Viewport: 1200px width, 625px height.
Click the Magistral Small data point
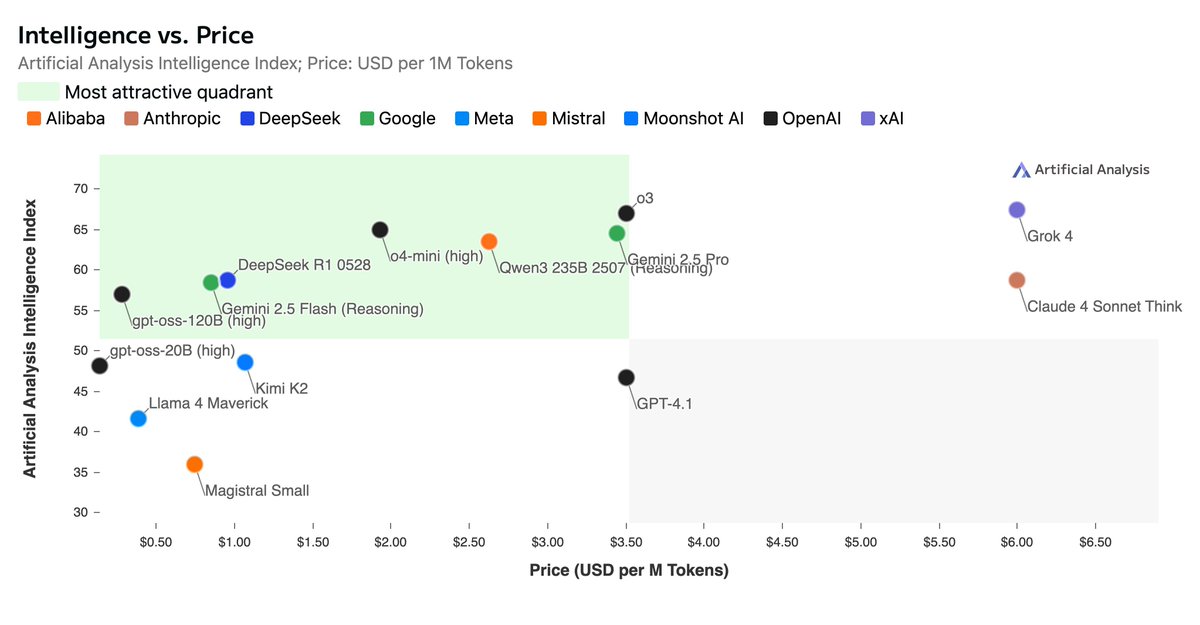(x=195, y=464)
